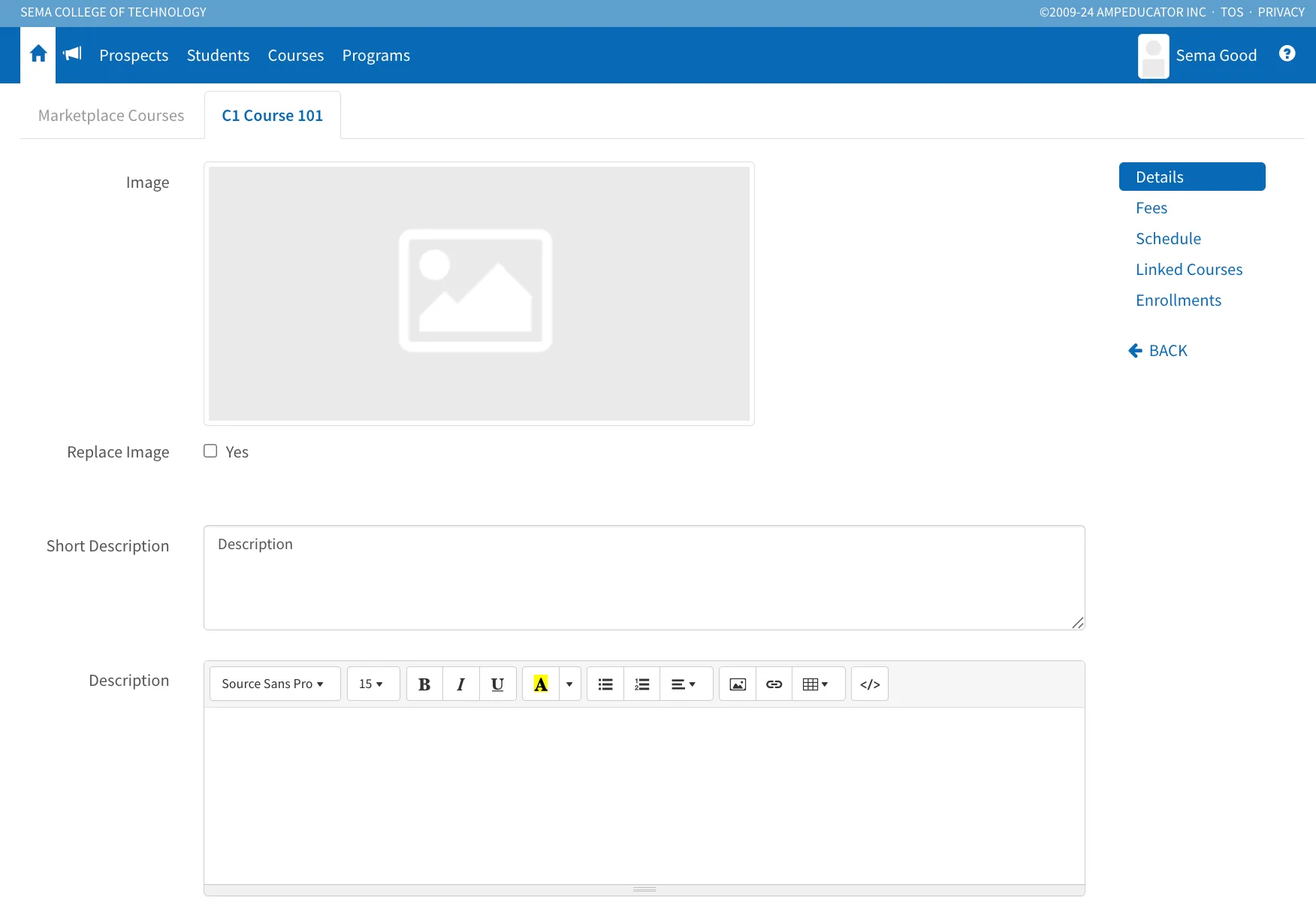Open the PRIVACY link in header

[x=1281, y=12]
